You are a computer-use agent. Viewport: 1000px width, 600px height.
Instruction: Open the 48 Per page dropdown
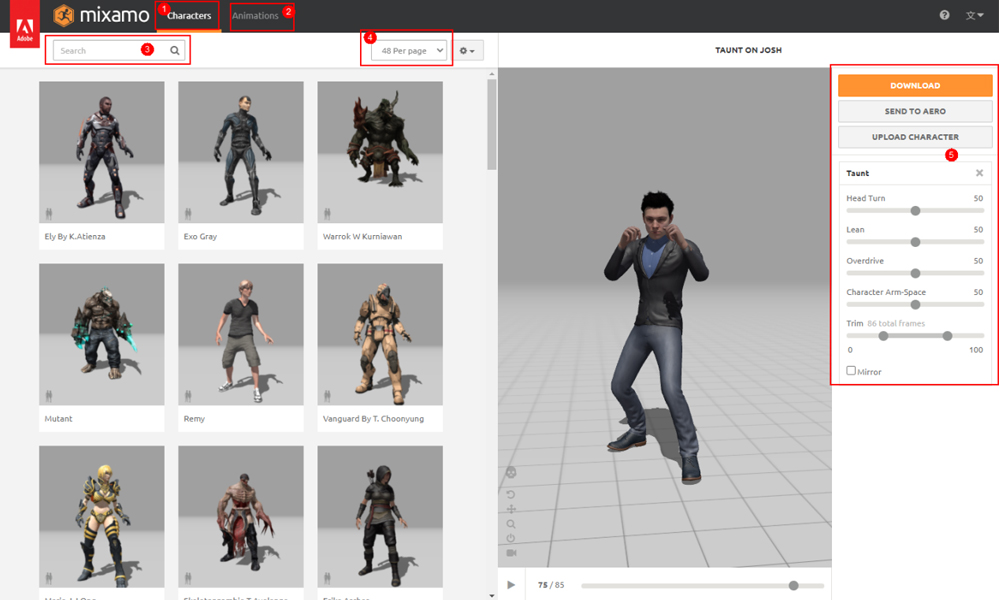408,50
